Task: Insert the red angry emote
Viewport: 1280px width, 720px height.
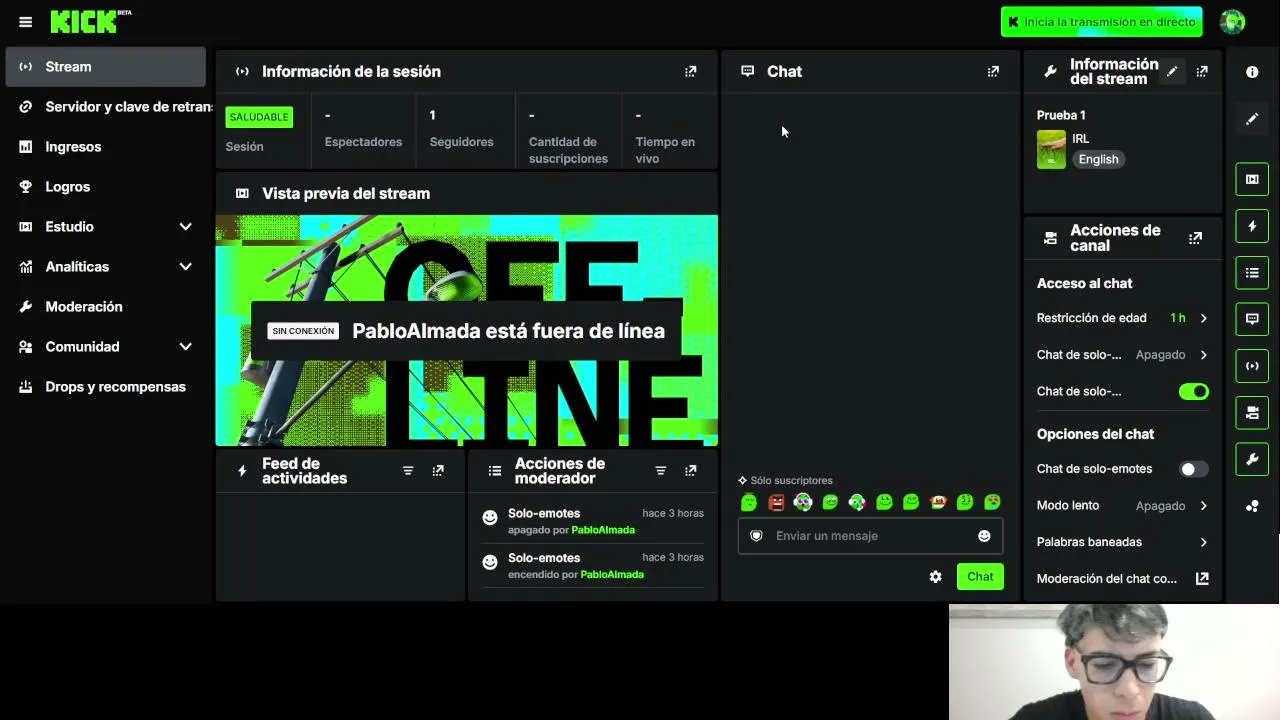Action: [776, 502]
